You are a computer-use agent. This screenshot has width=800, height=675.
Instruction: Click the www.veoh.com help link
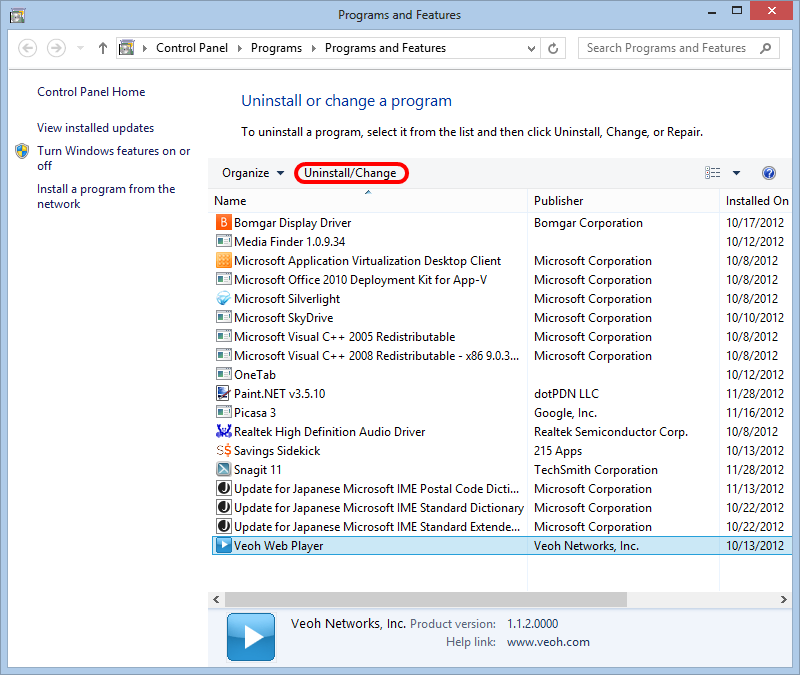tap(548, 642)
